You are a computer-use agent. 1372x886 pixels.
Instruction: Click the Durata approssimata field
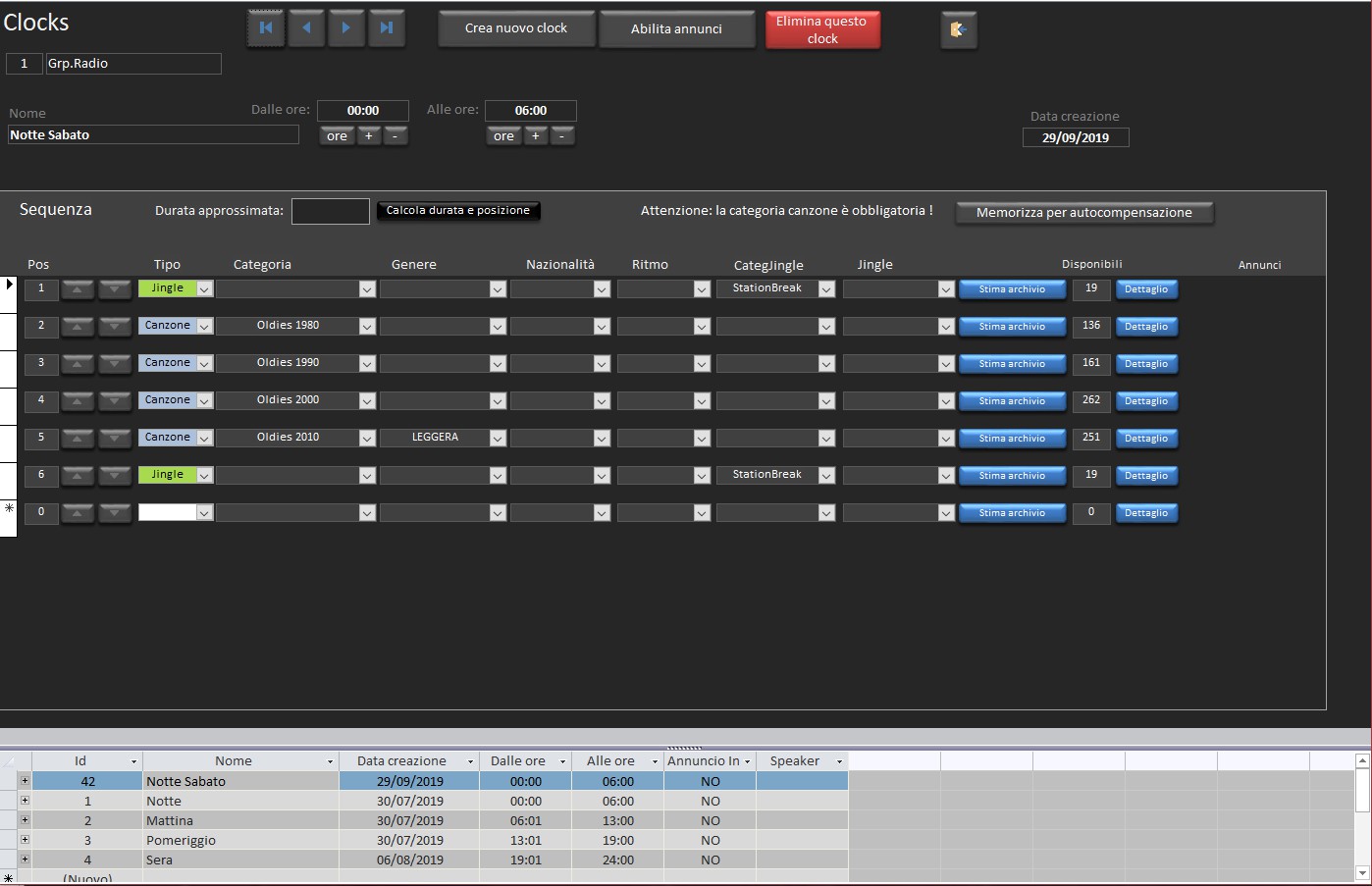click(331, 211)
